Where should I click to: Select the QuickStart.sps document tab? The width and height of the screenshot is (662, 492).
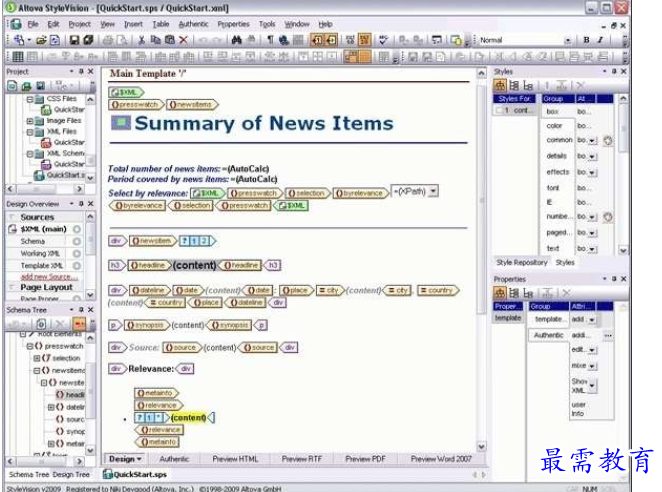pyautogui.click(x=135, y=474)
